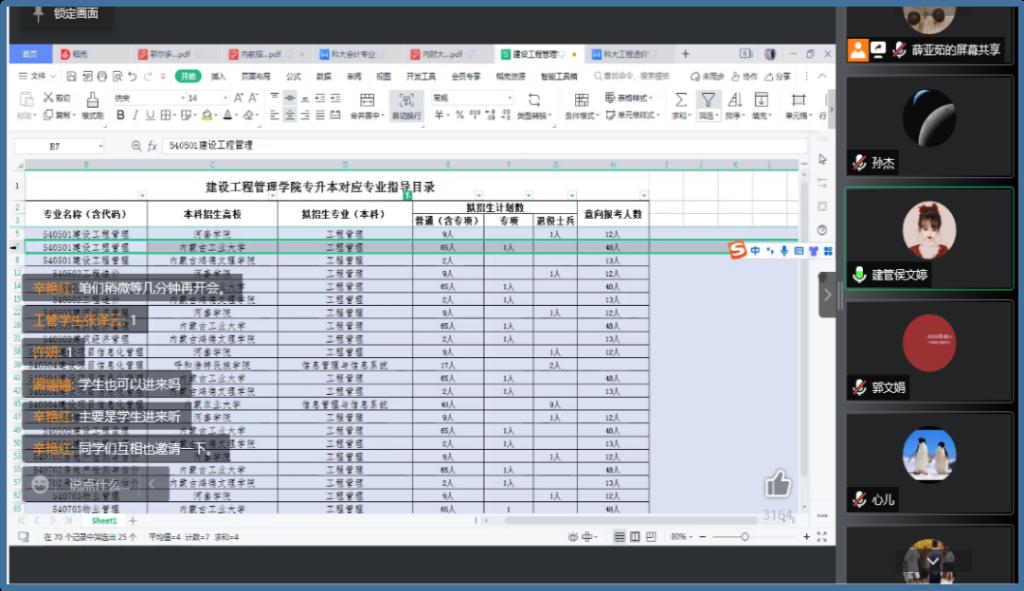Switch to the 公式 ribbon tab
This screenshot has width=1024, height=591.
(293, 76)
